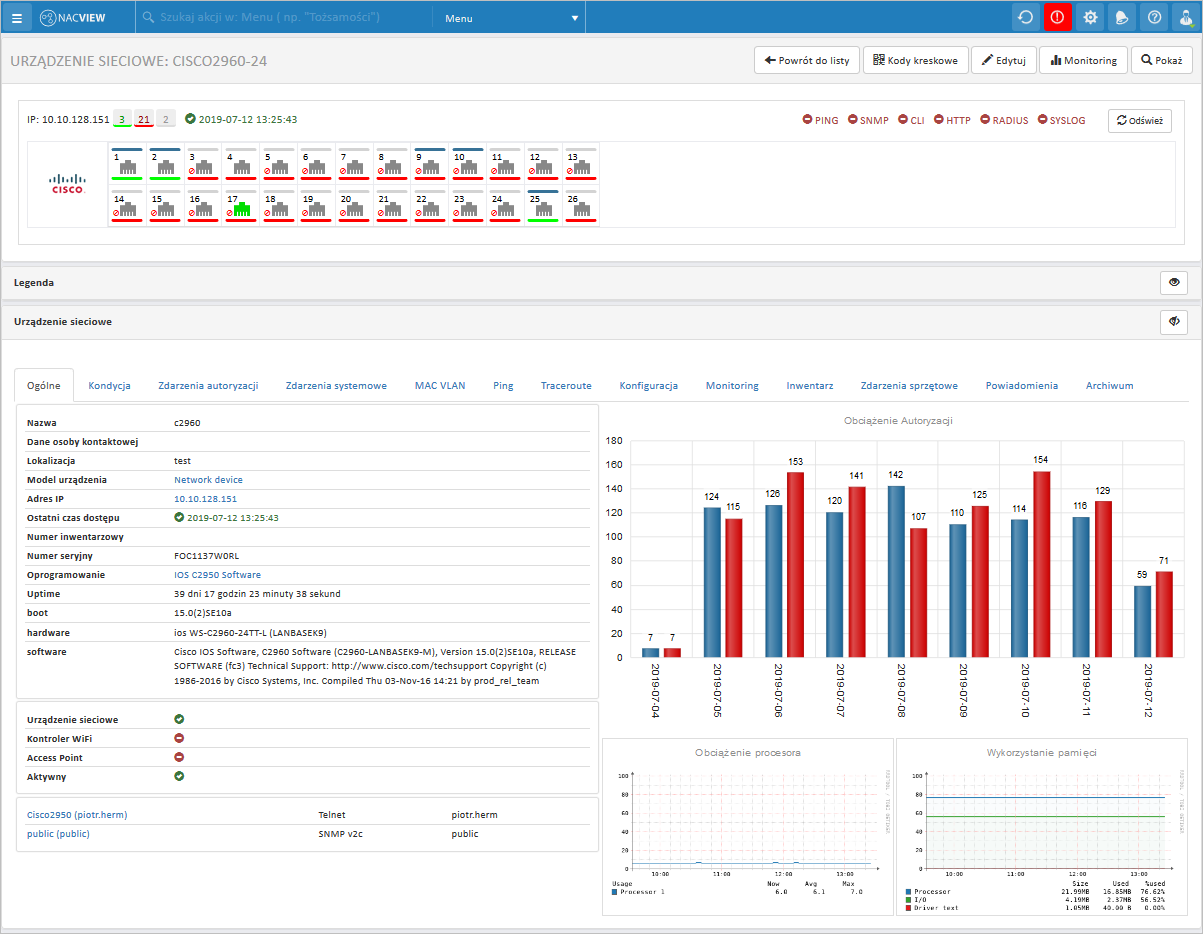Collapse the Urządzenie sieciowe section header

pos(63,322)
